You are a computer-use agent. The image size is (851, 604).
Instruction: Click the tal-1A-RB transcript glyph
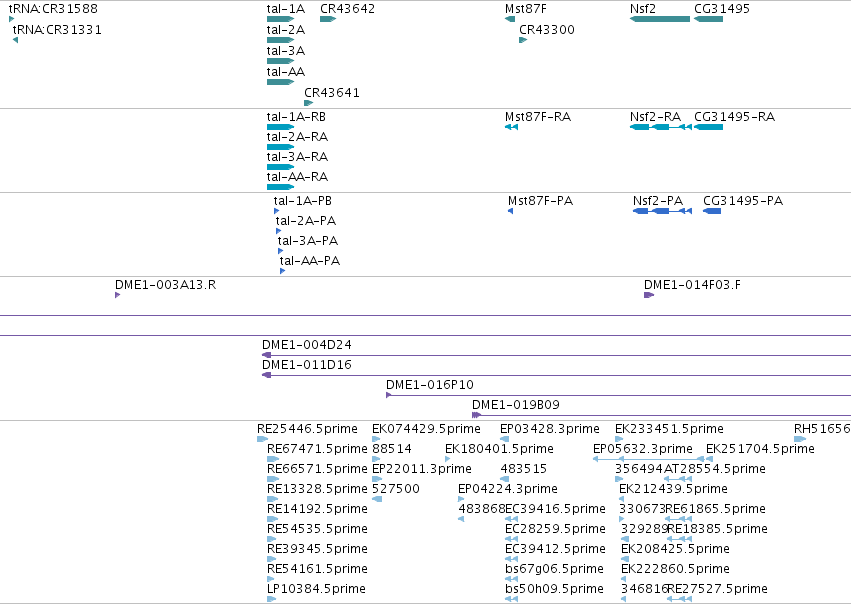click(x=280, y=127)
